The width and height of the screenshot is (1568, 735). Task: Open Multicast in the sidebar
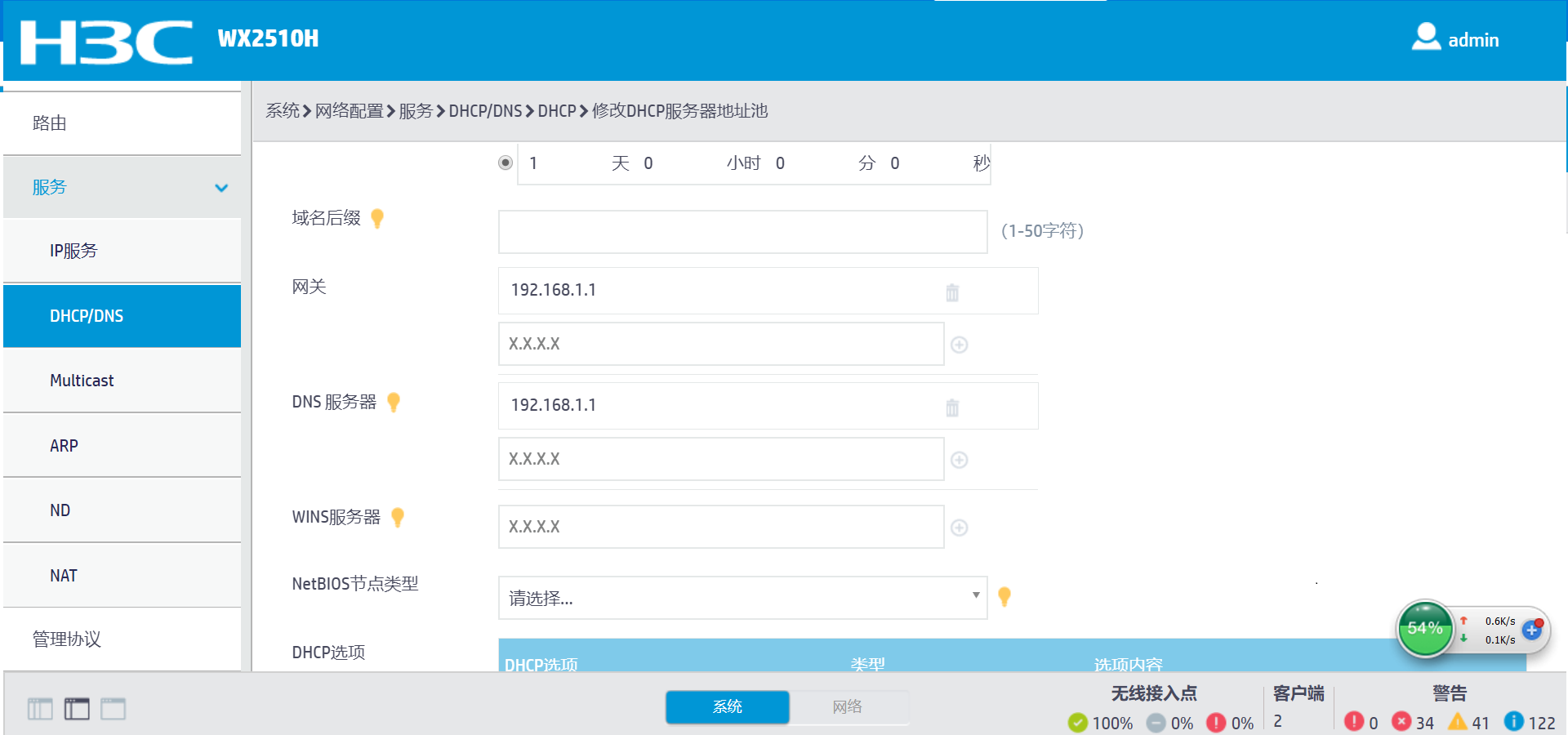122,381
